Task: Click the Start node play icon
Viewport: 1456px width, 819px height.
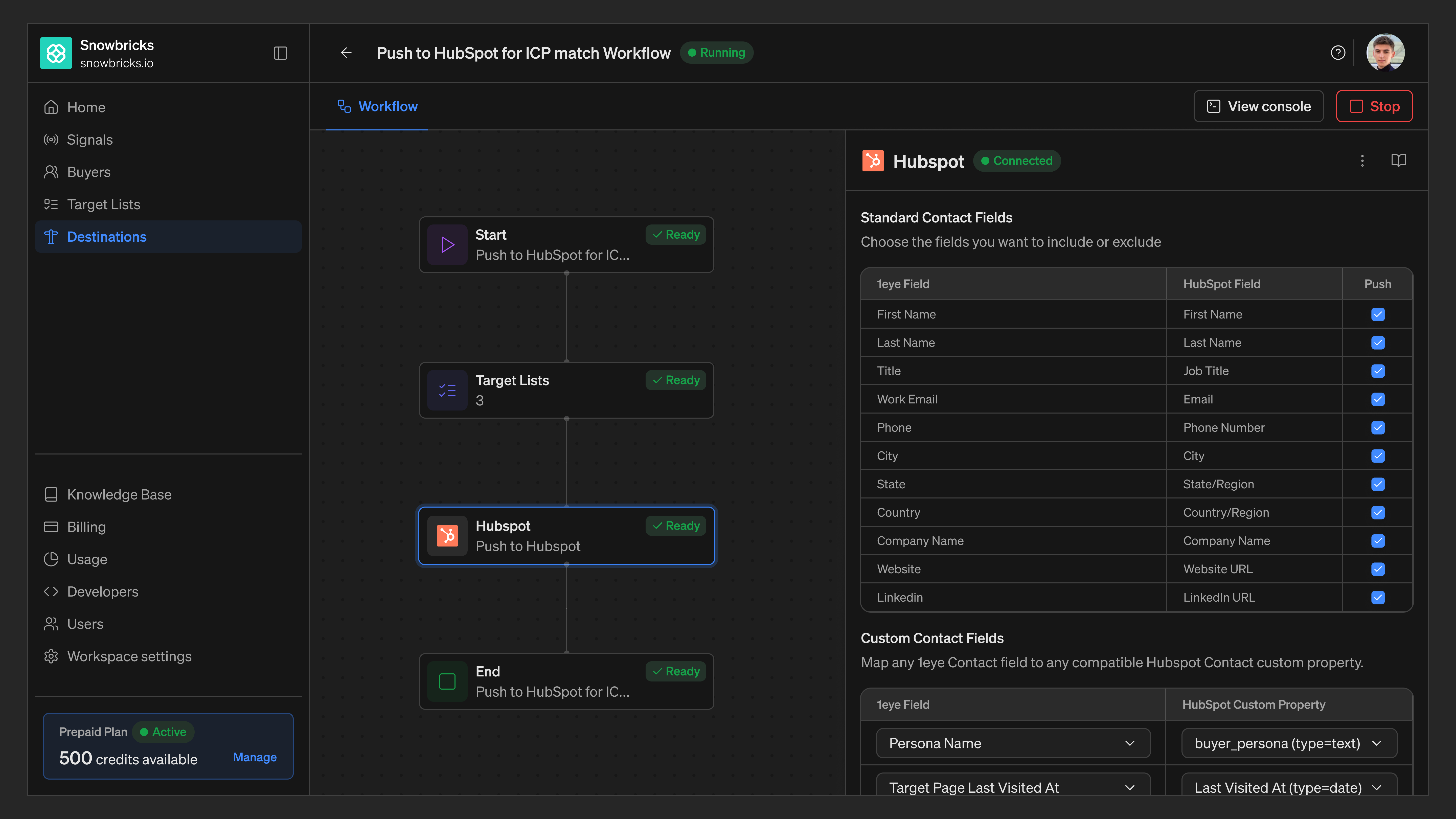Action: point(447,245)
